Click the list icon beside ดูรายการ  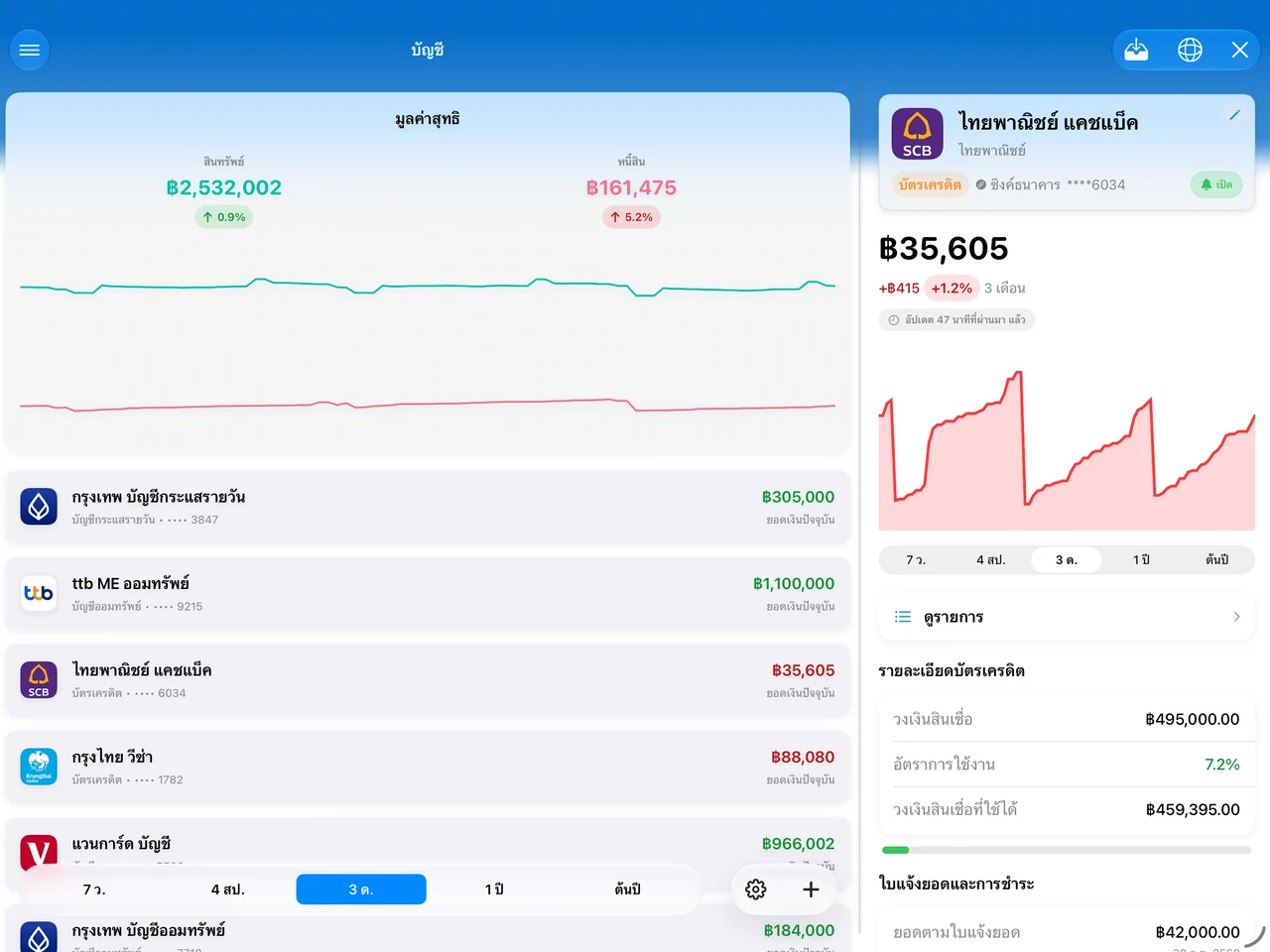(x=903, y=617)
